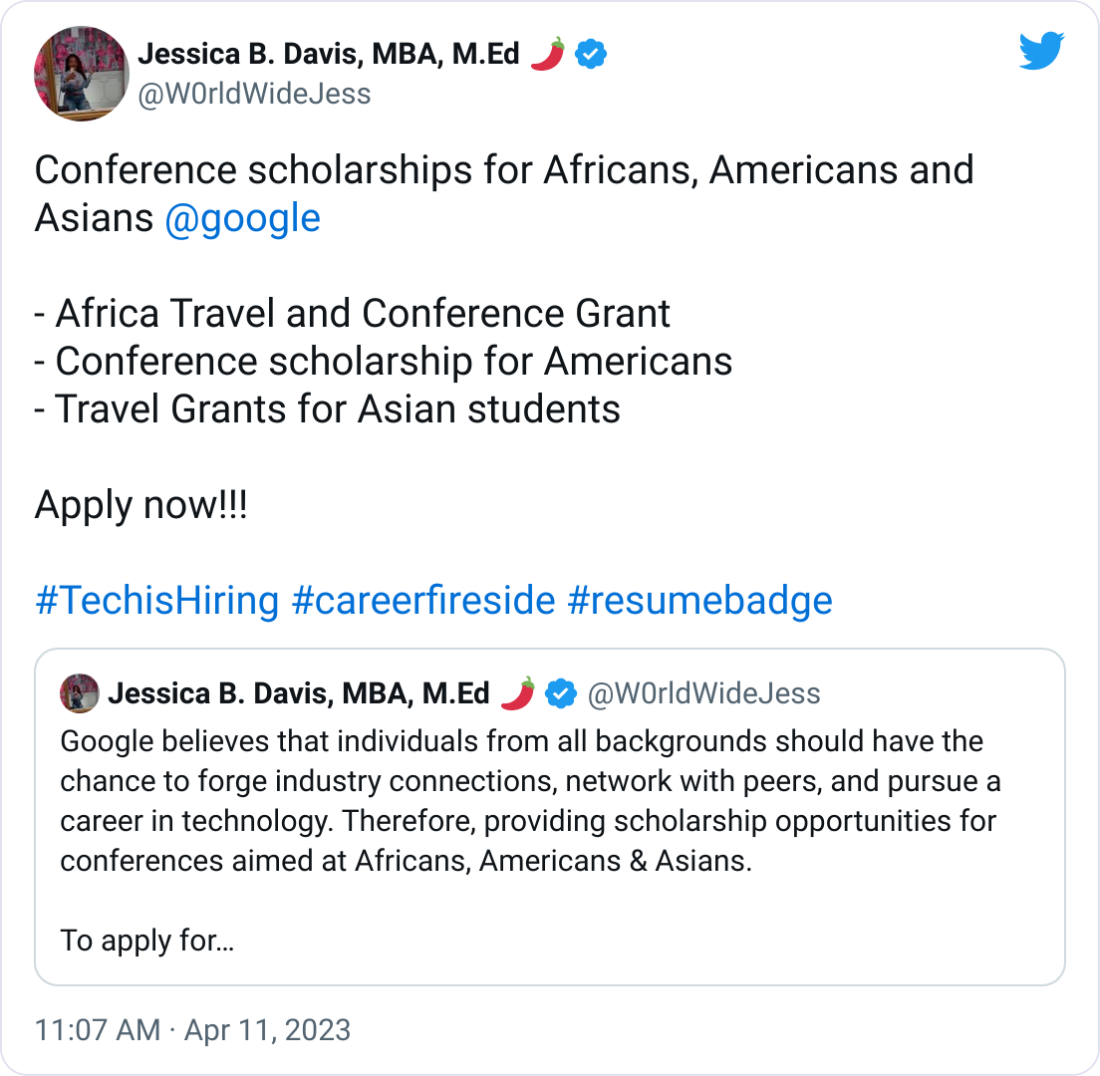This screenshot has height=1076, width=1100.
Task: Open Jessica's profile picture
Action: coord(81,73)
